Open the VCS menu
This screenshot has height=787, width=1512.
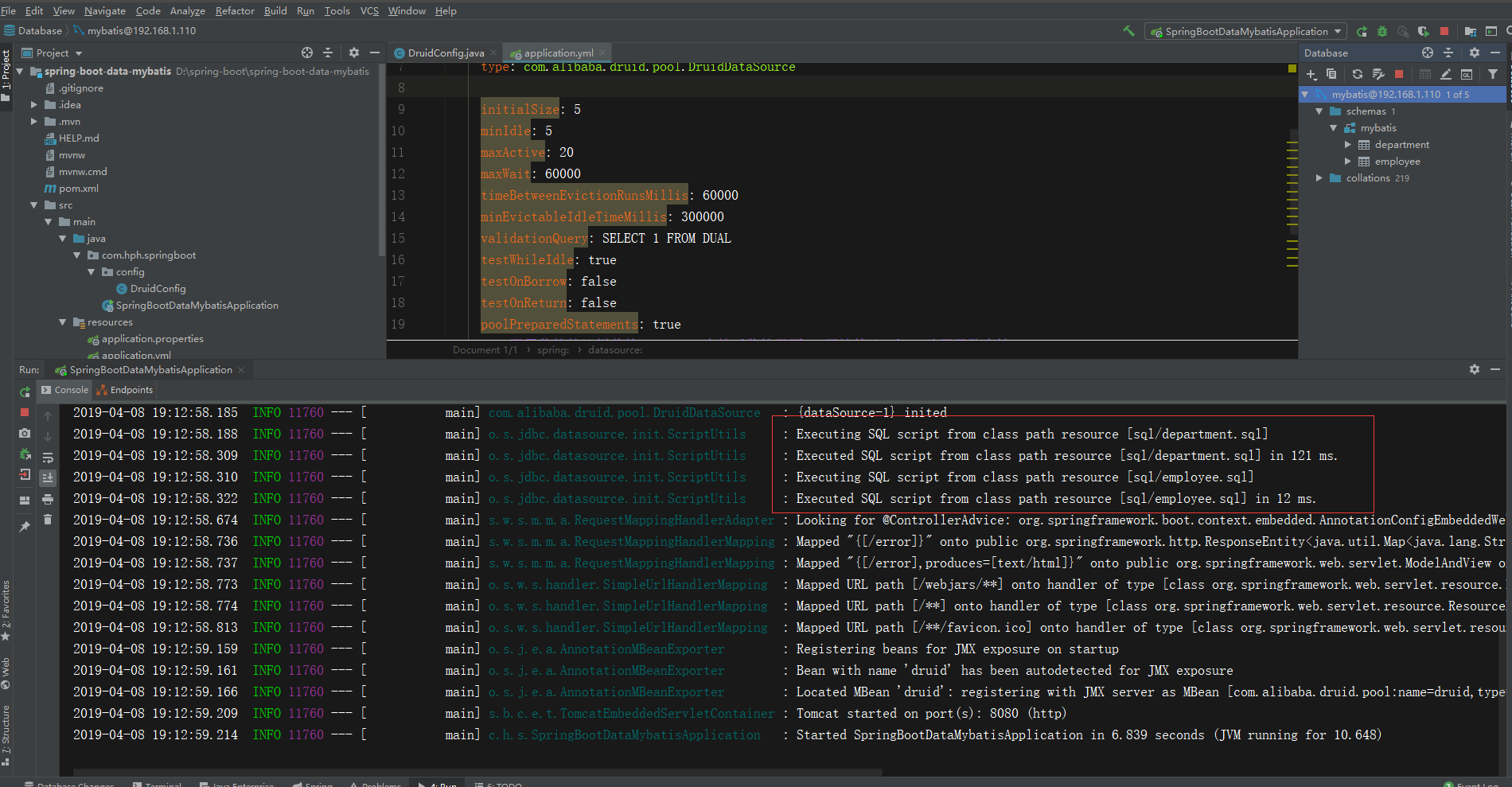[x=369, y=10]
